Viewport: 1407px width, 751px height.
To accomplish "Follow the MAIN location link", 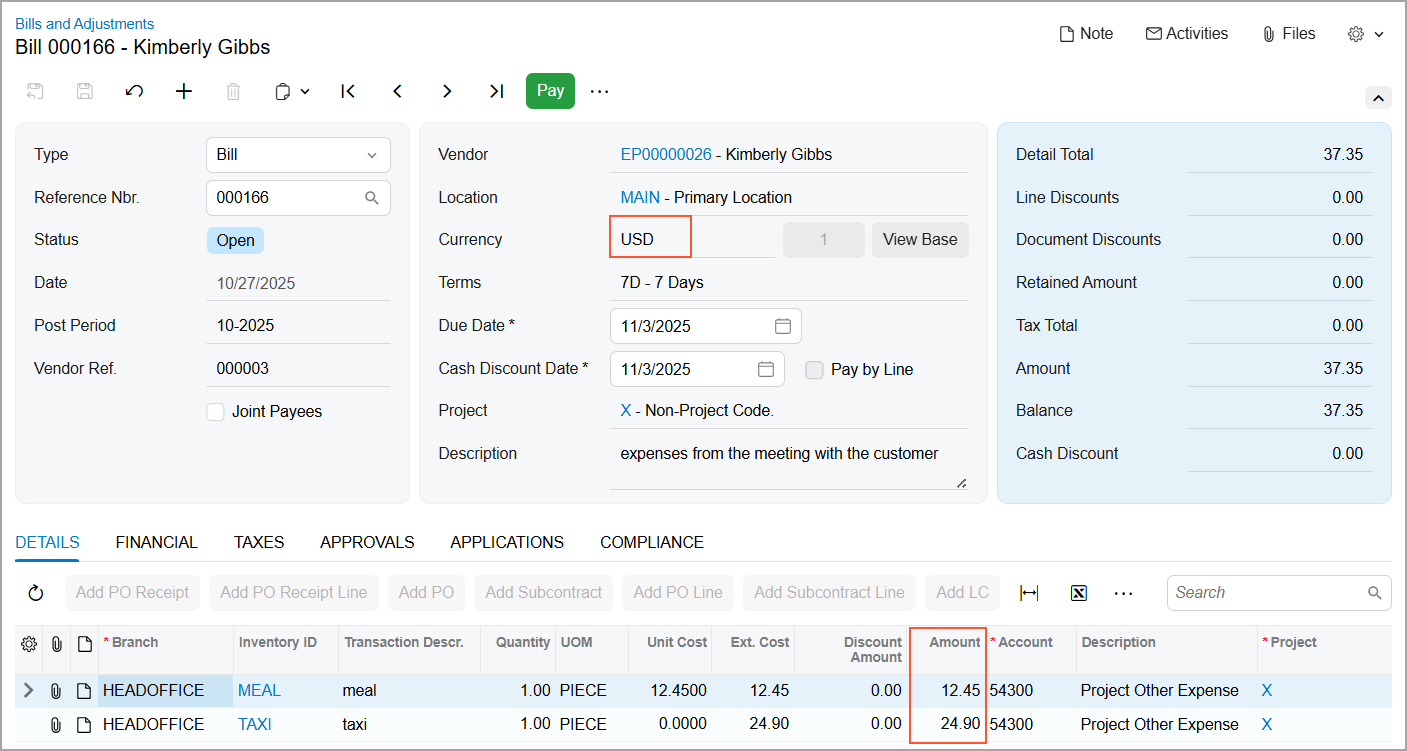I will pyautogui.click(x=640, y=198).
